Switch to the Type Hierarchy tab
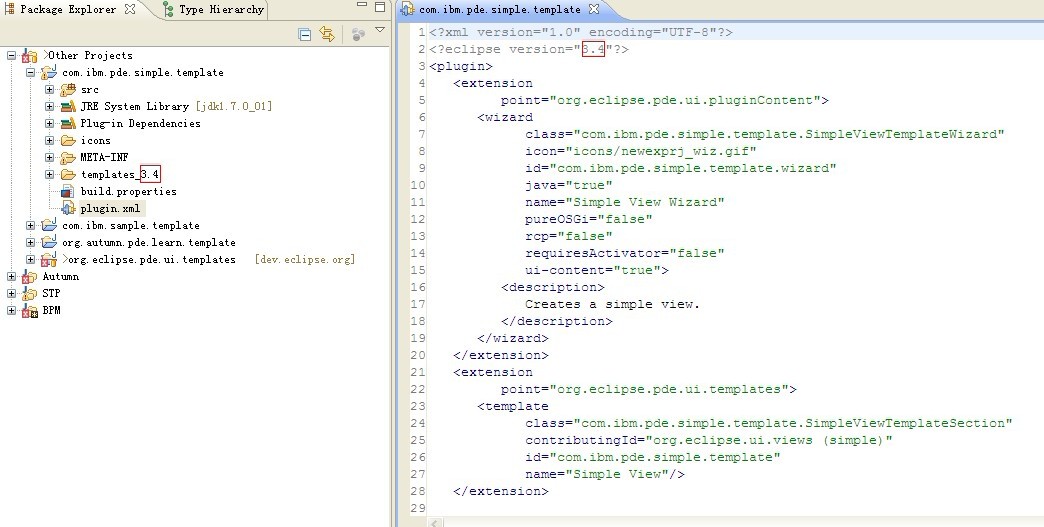The width and height of the screenshot is (1044, 527). pyautogui.click(x=214, y=9)
